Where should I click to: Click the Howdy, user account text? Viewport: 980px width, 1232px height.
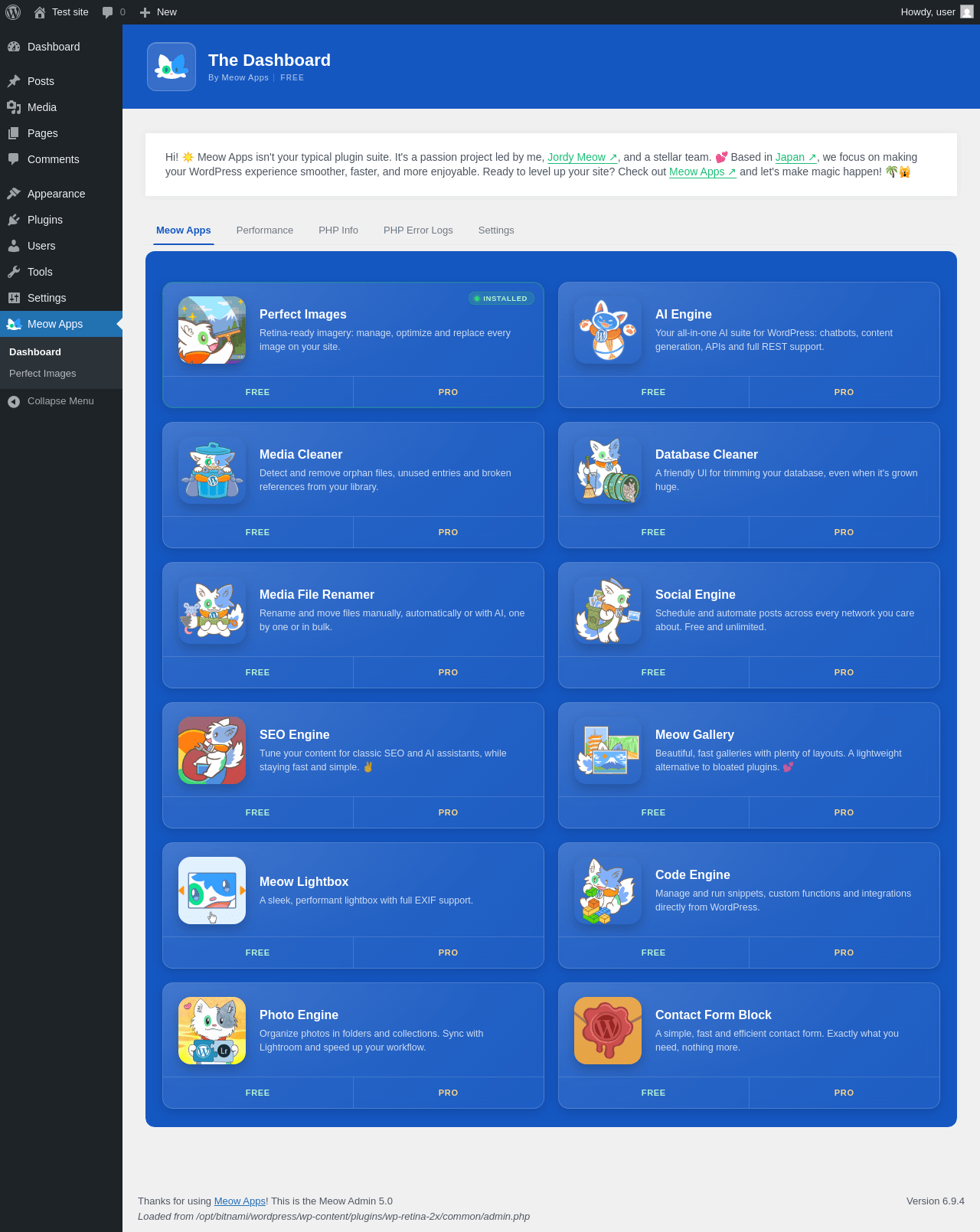[928, 12]
